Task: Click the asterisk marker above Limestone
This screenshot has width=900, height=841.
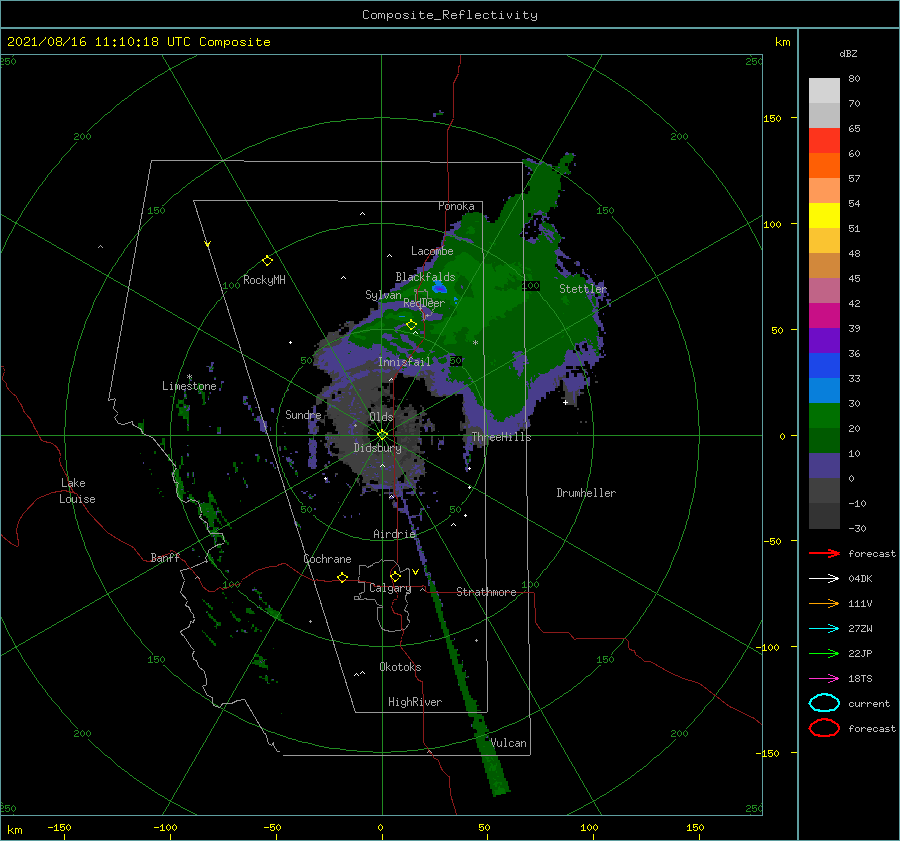Action: [189, 377]
